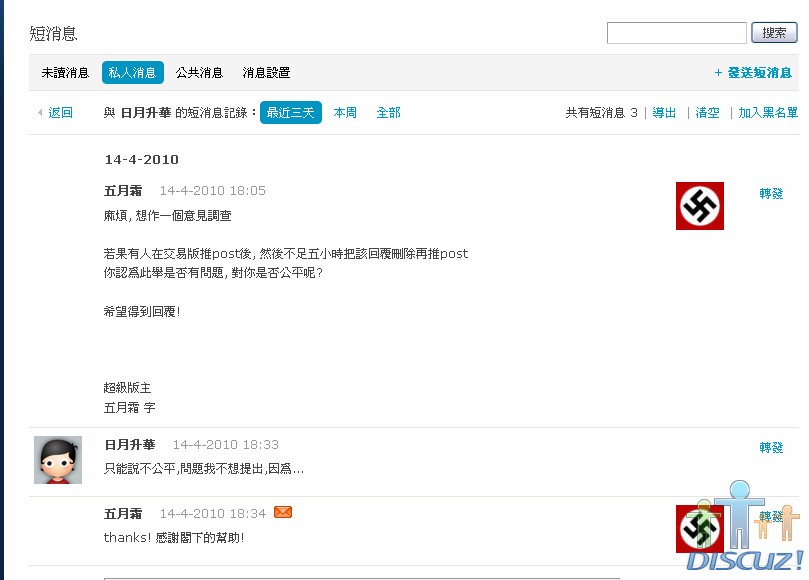This screenshot has width=809, height=580.
Task: Click 加入黑名單 to blacklist the user
Action: point(768,113)
